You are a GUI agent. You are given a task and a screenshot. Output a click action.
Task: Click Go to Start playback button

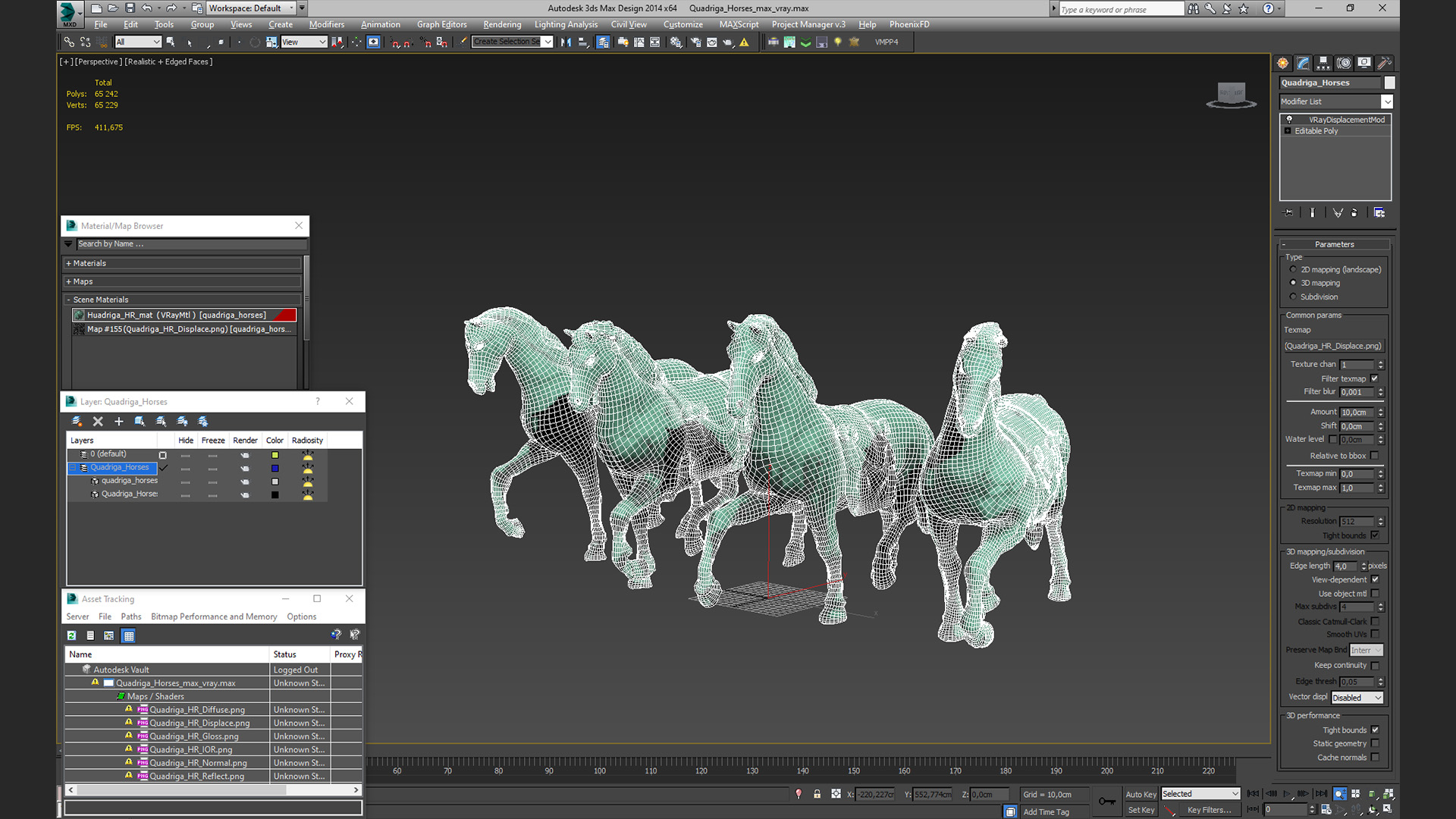[1253, 794]
